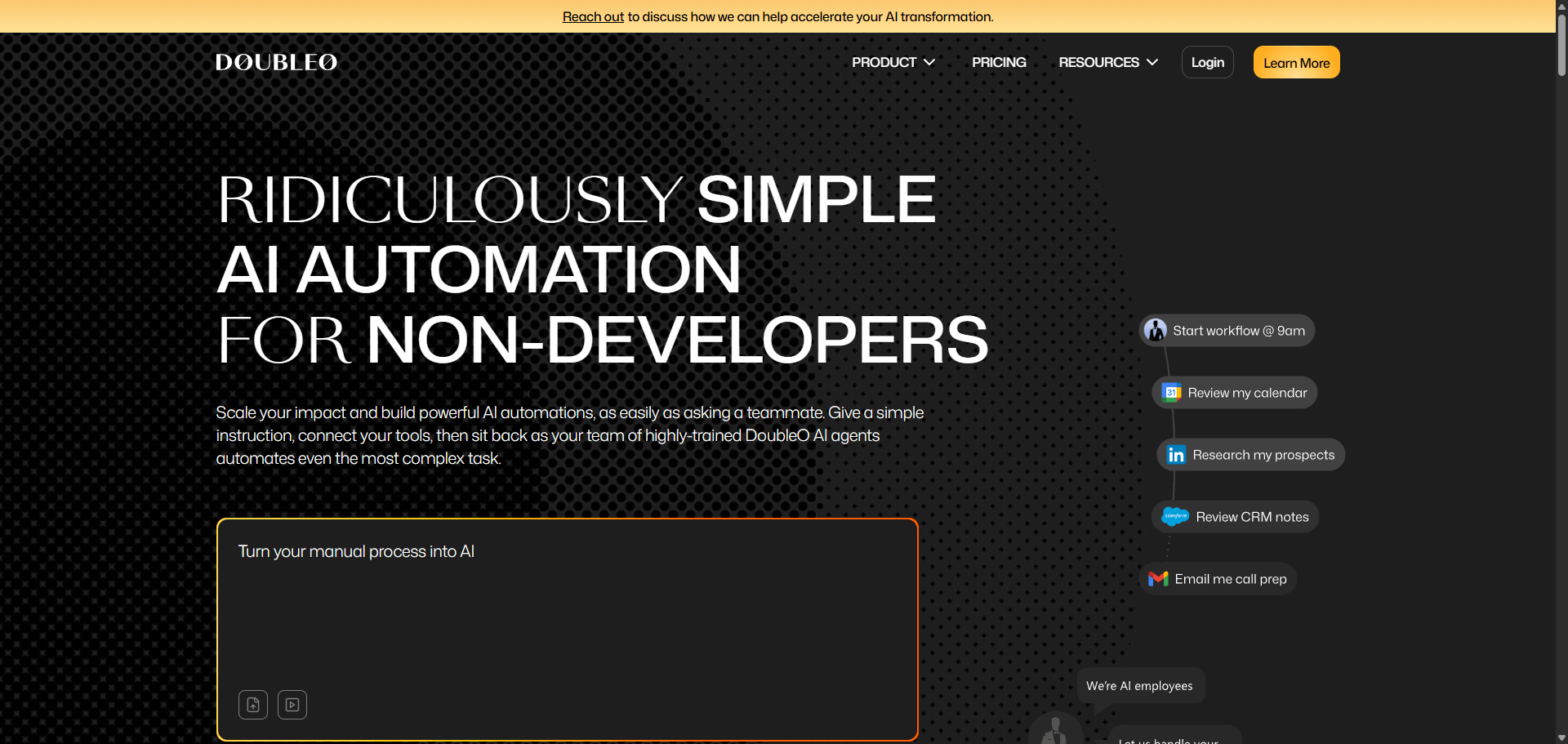Select the Email me call prep step
The image size is (1568, 744).
pyautogui.click(x=1230, y=579)
